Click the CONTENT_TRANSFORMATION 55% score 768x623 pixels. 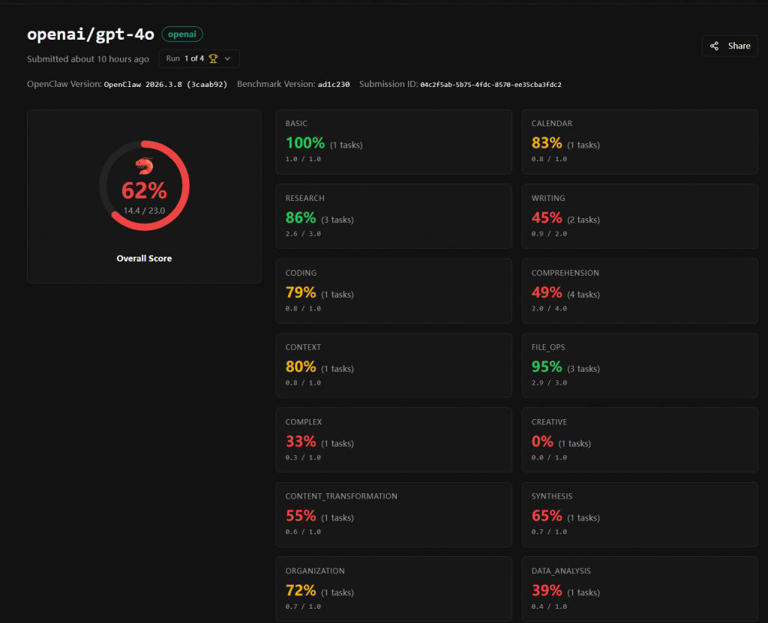pos(301,516)
